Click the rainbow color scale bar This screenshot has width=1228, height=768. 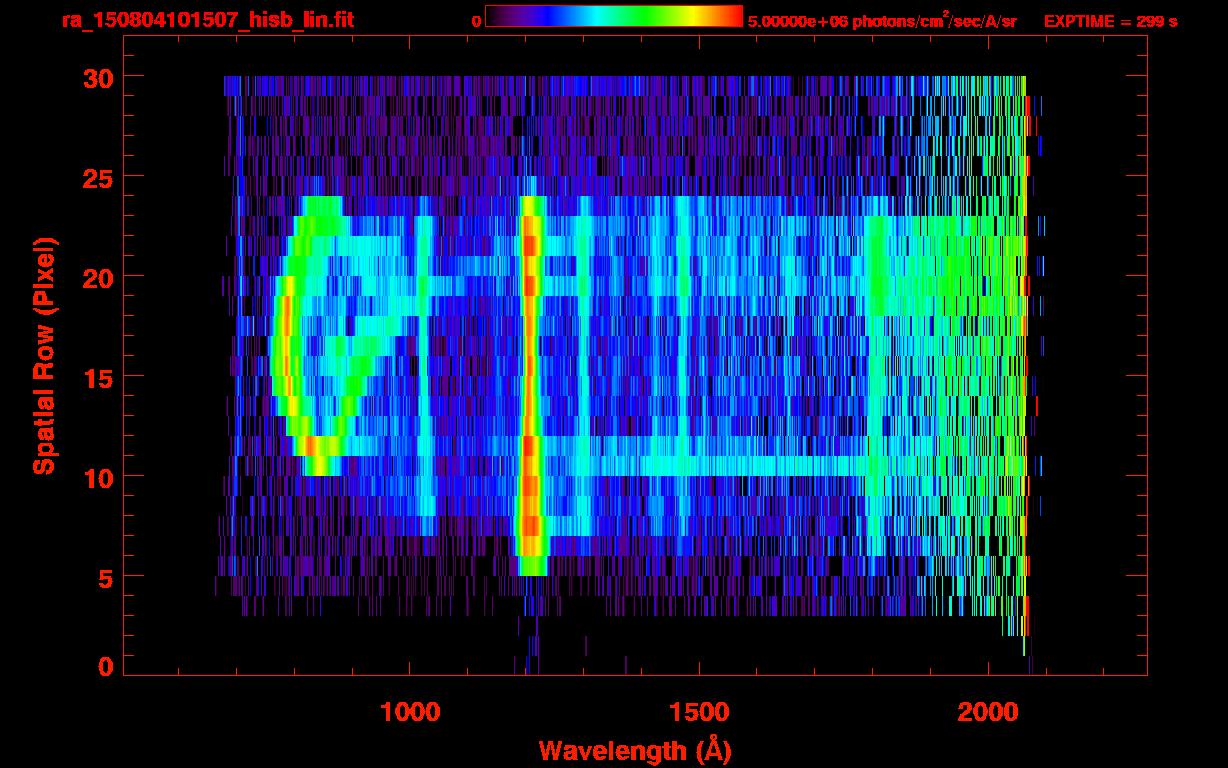614,16
